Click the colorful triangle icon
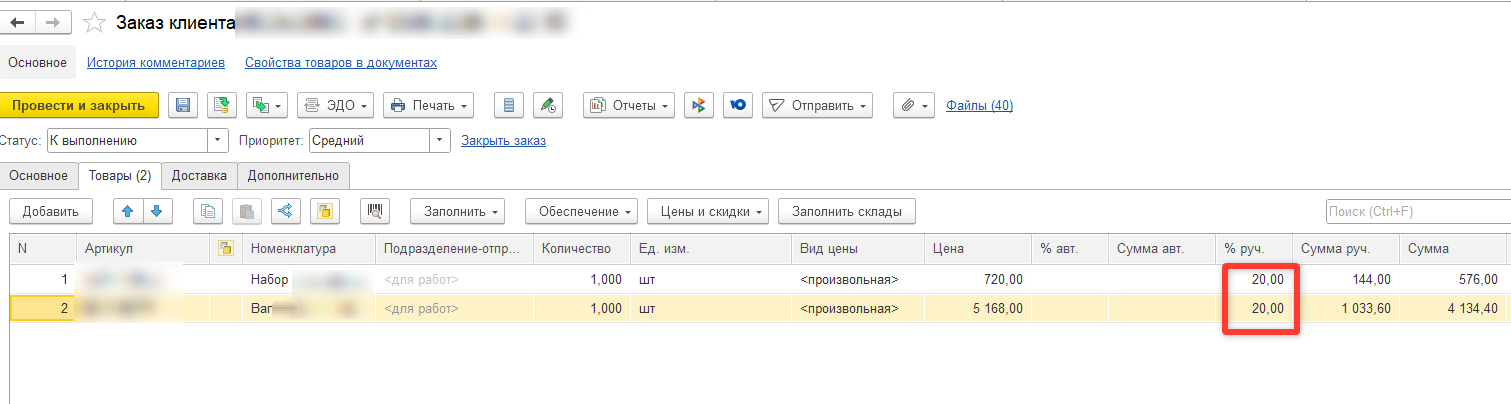Image resolution: width=1511 pixels, height=404 pixels. [699, 105]
